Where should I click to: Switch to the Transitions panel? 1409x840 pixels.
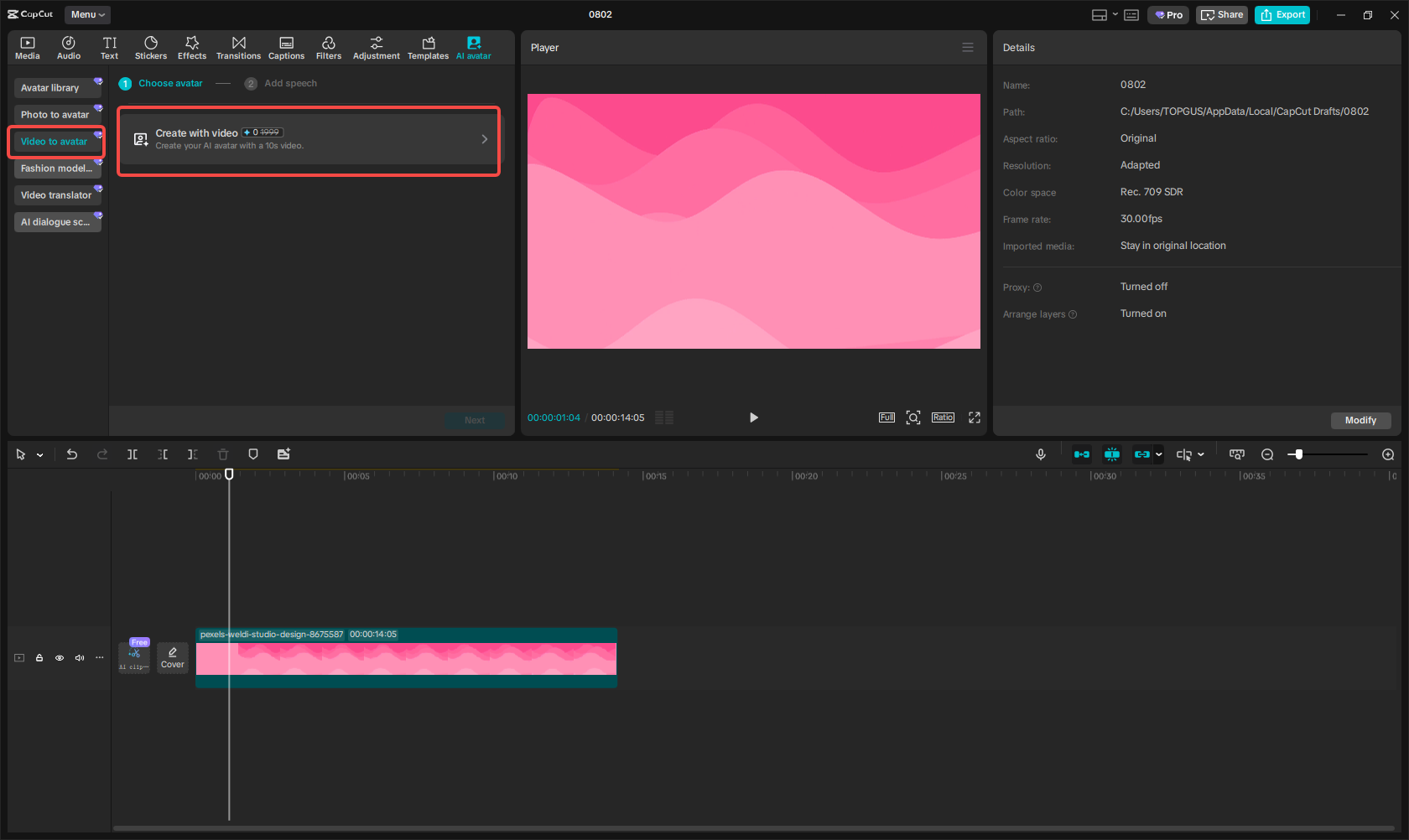click(x=238, y=46)
